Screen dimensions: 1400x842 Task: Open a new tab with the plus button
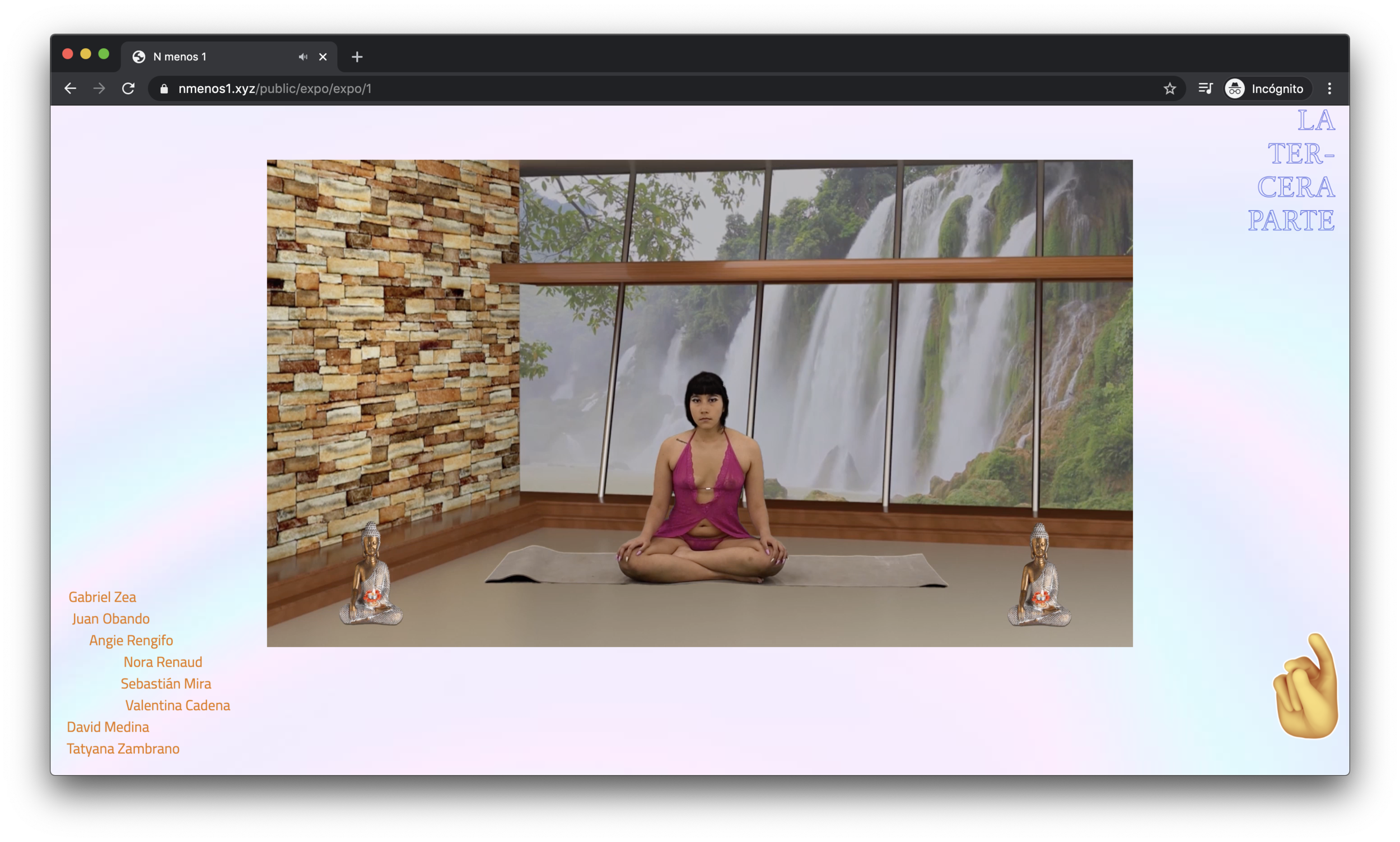(x=357, y=57)
